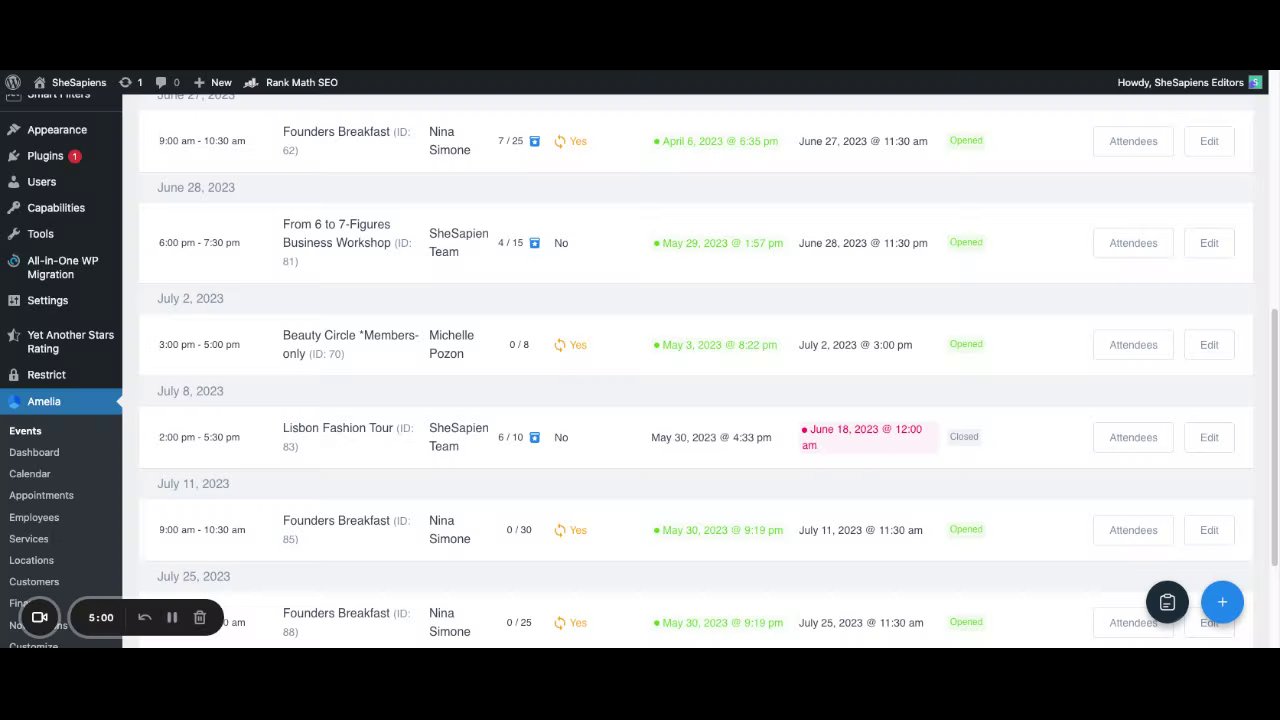Edit the Lisbon Fashion Tour event
The image size is (1280, 720).
[x=1209, y=437]
